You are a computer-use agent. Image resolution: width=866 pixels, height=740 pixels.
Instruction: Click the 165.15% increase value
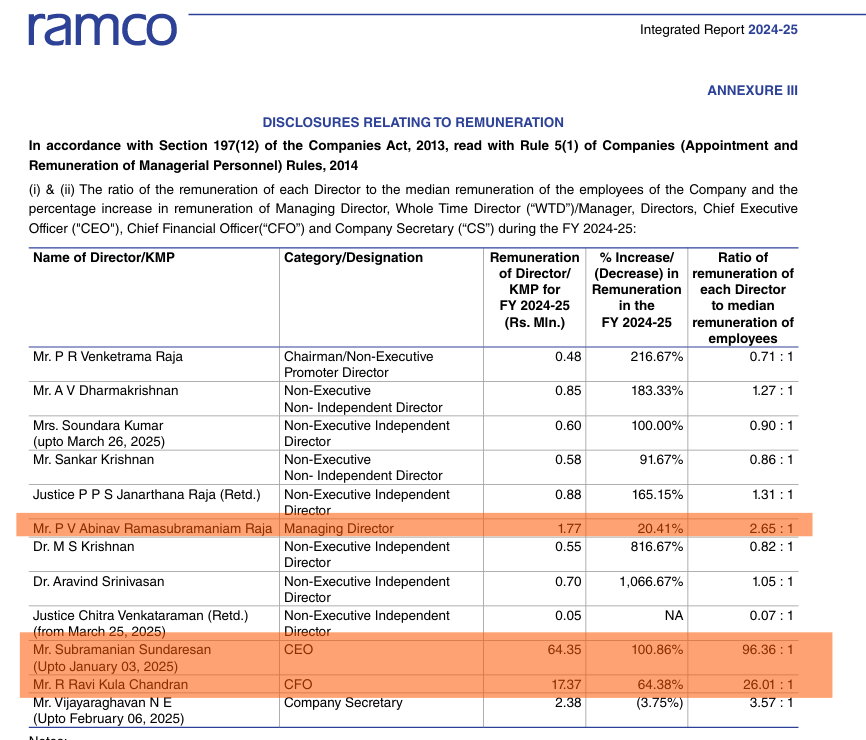point(657,495)
